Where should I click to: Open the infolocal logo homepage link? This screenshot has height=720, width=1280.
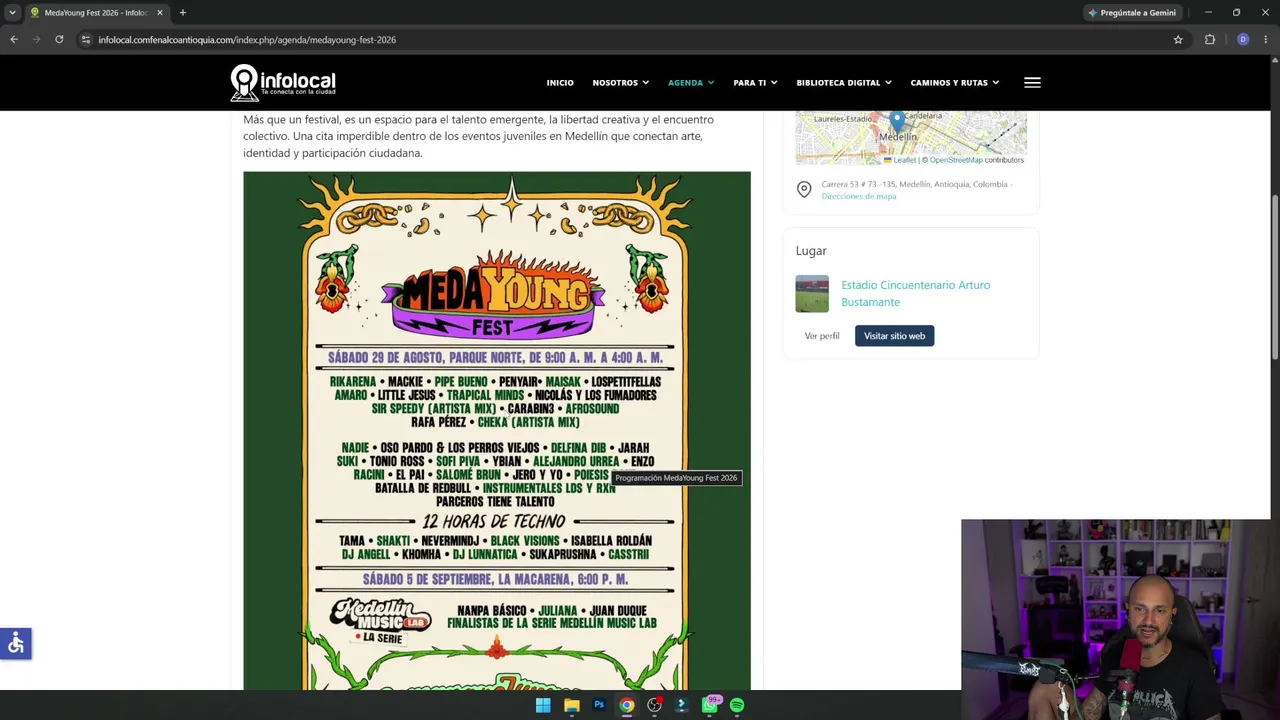tap(283, 83)
